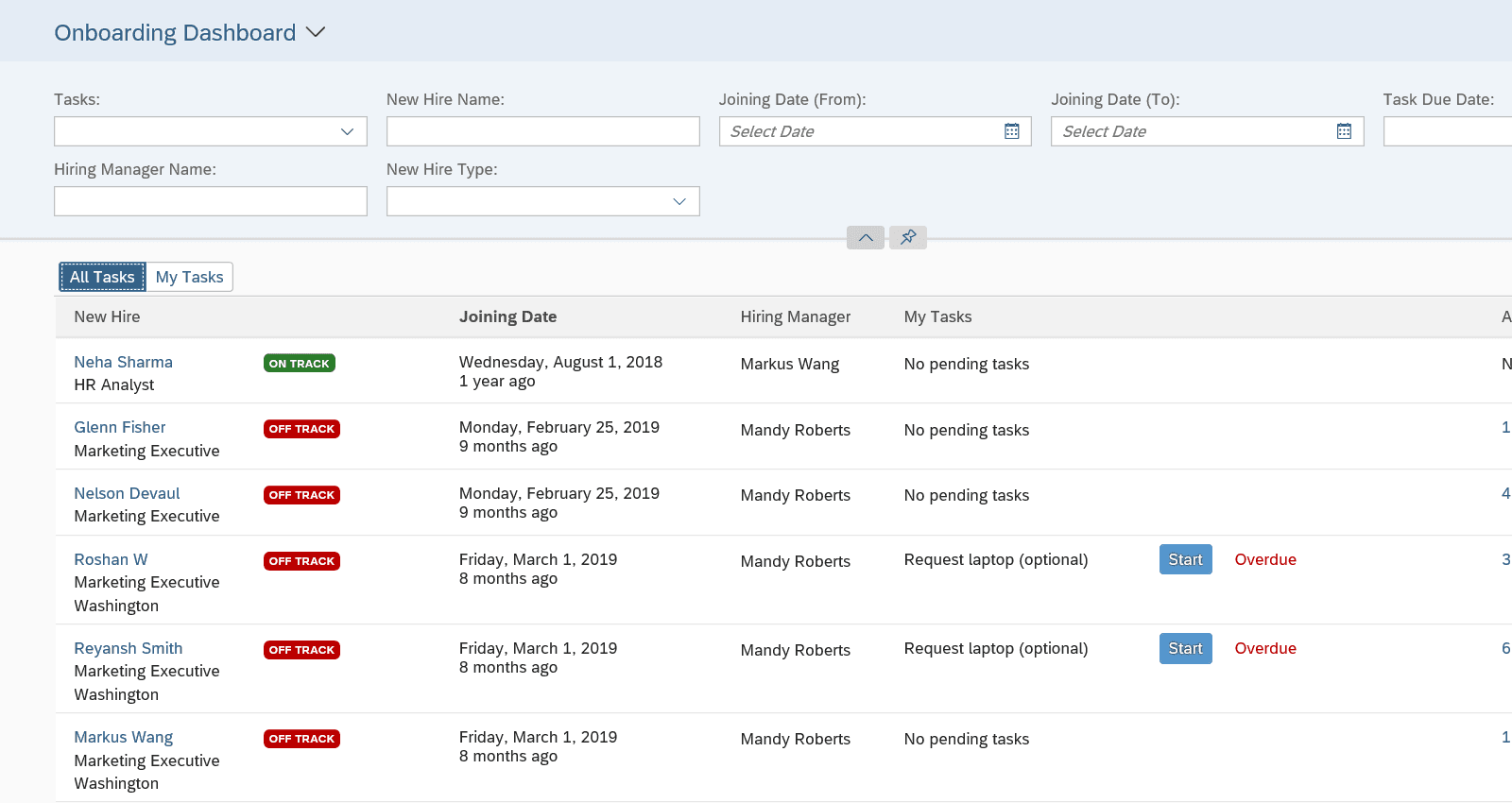Viewport: 1512px width, 803px height.
Task: Click OFF TRACK badge for Reyansh Smith
Action: pos(301,650)
